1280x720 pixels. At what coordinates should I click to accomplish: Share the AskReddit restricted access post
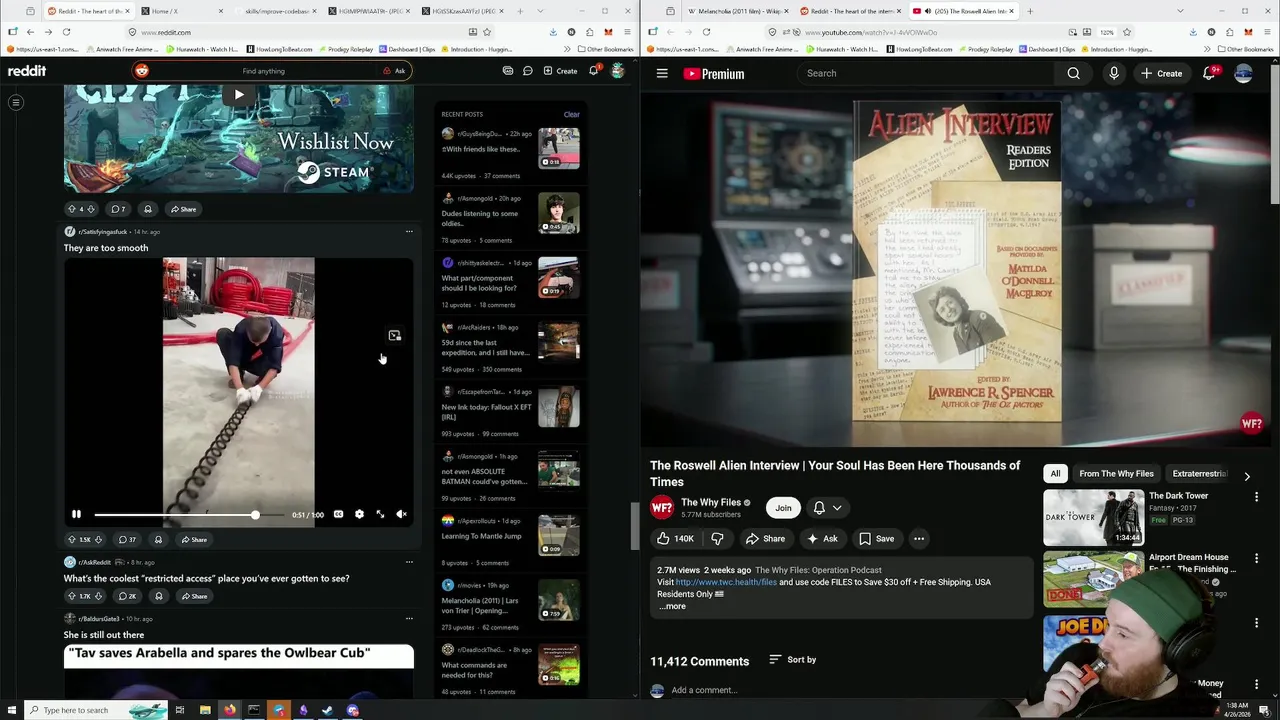193,596
